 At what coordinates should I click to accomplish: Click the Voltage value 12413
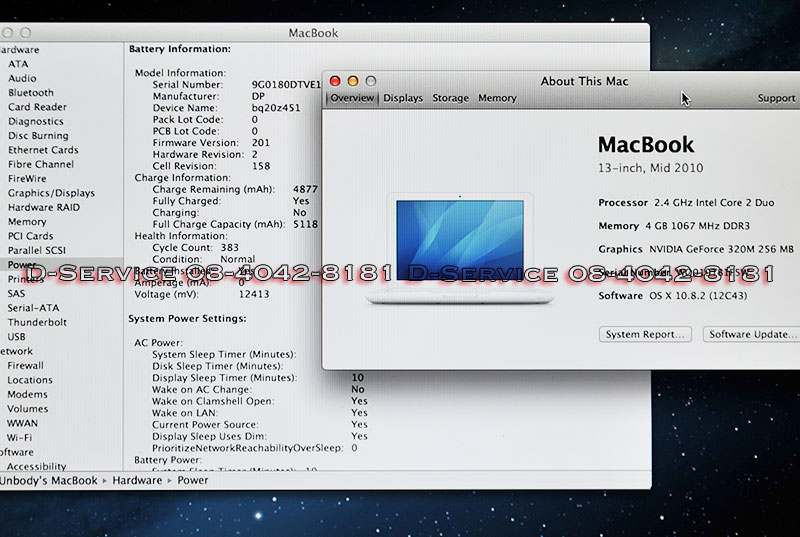[x=254, y=294]
